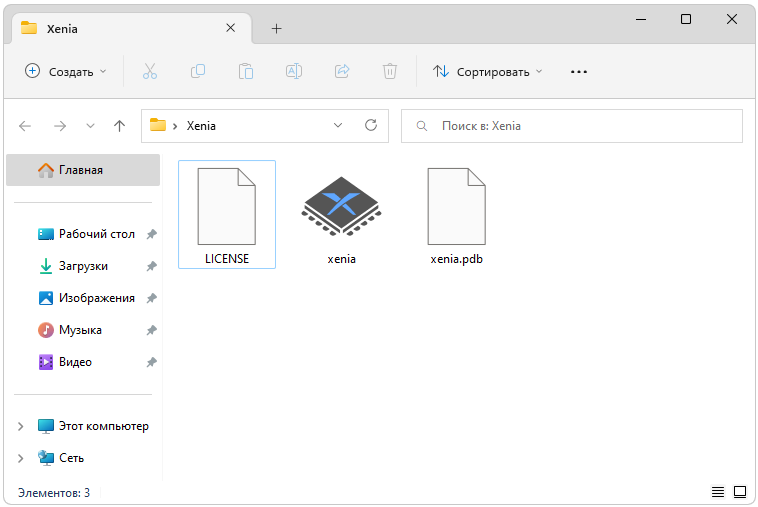This screenshot has height=507, width=758.
Task: Click pin icon next to Изображения
Action: click(x=152, y=298)
